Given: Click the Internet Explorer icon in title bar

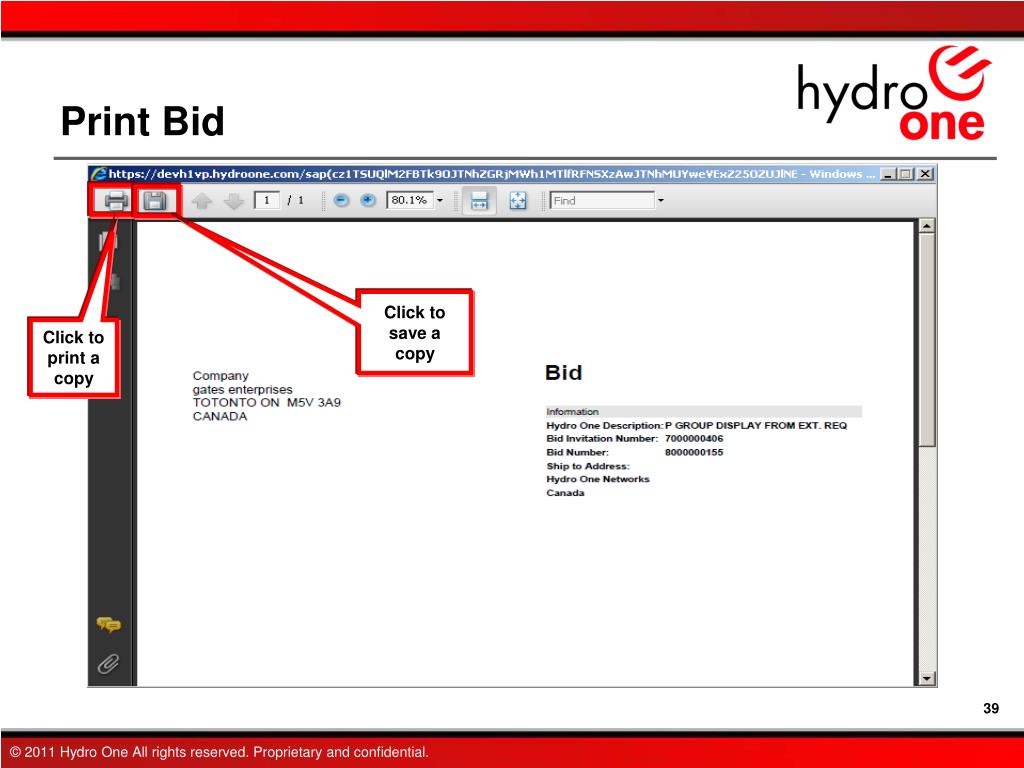Looking at the screenshot, I should tap(99, 174).
